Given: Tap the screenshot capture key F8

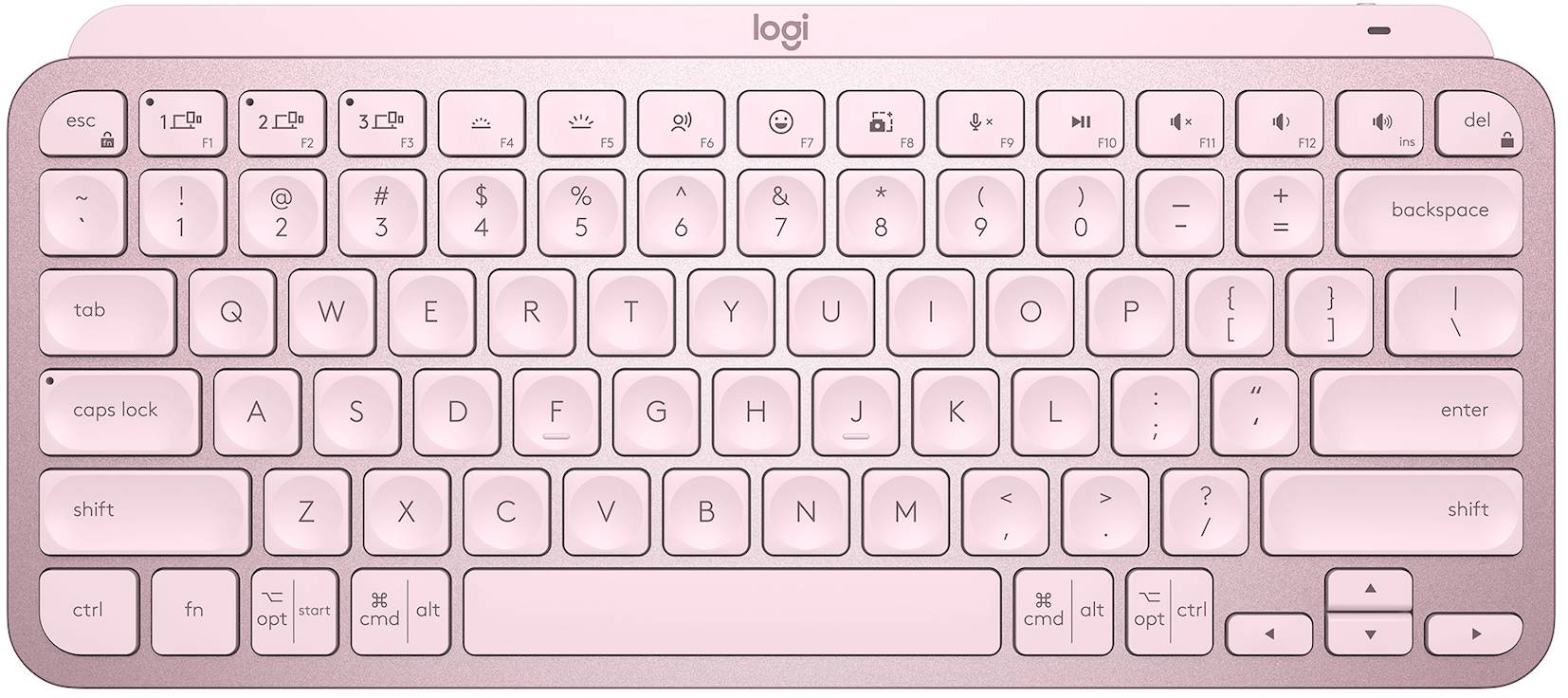Looking at the screenshot, I should 881,123.
